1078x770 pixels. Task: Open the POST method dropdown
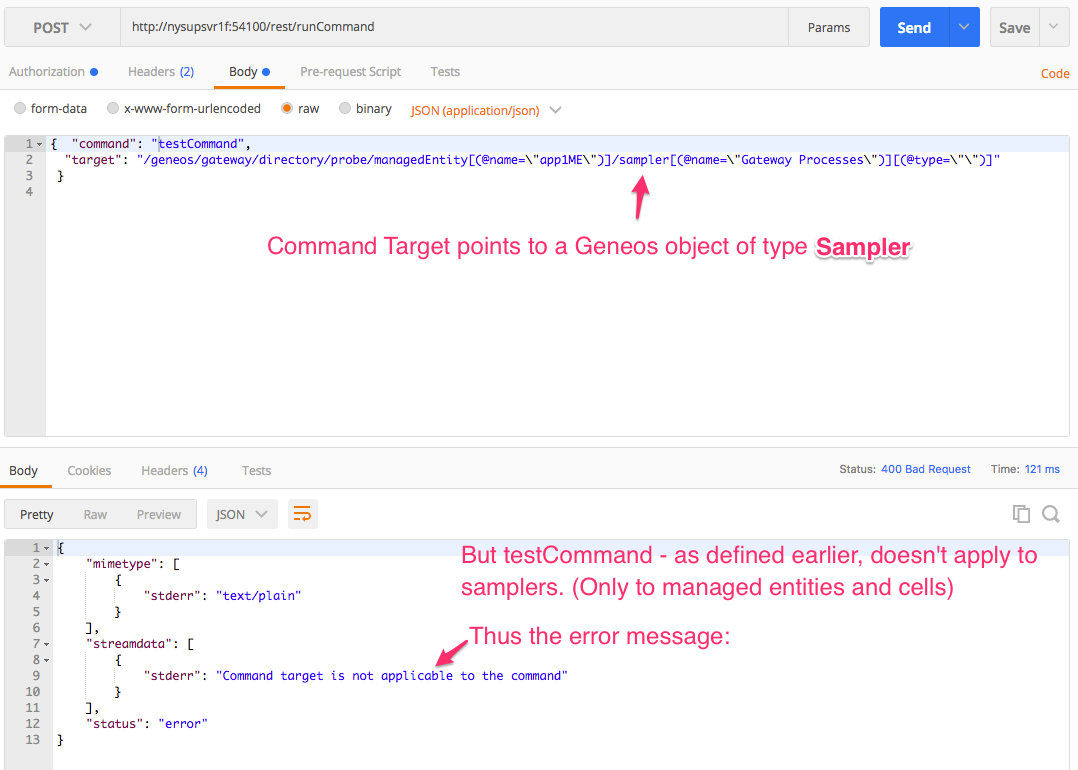[62, 28]
